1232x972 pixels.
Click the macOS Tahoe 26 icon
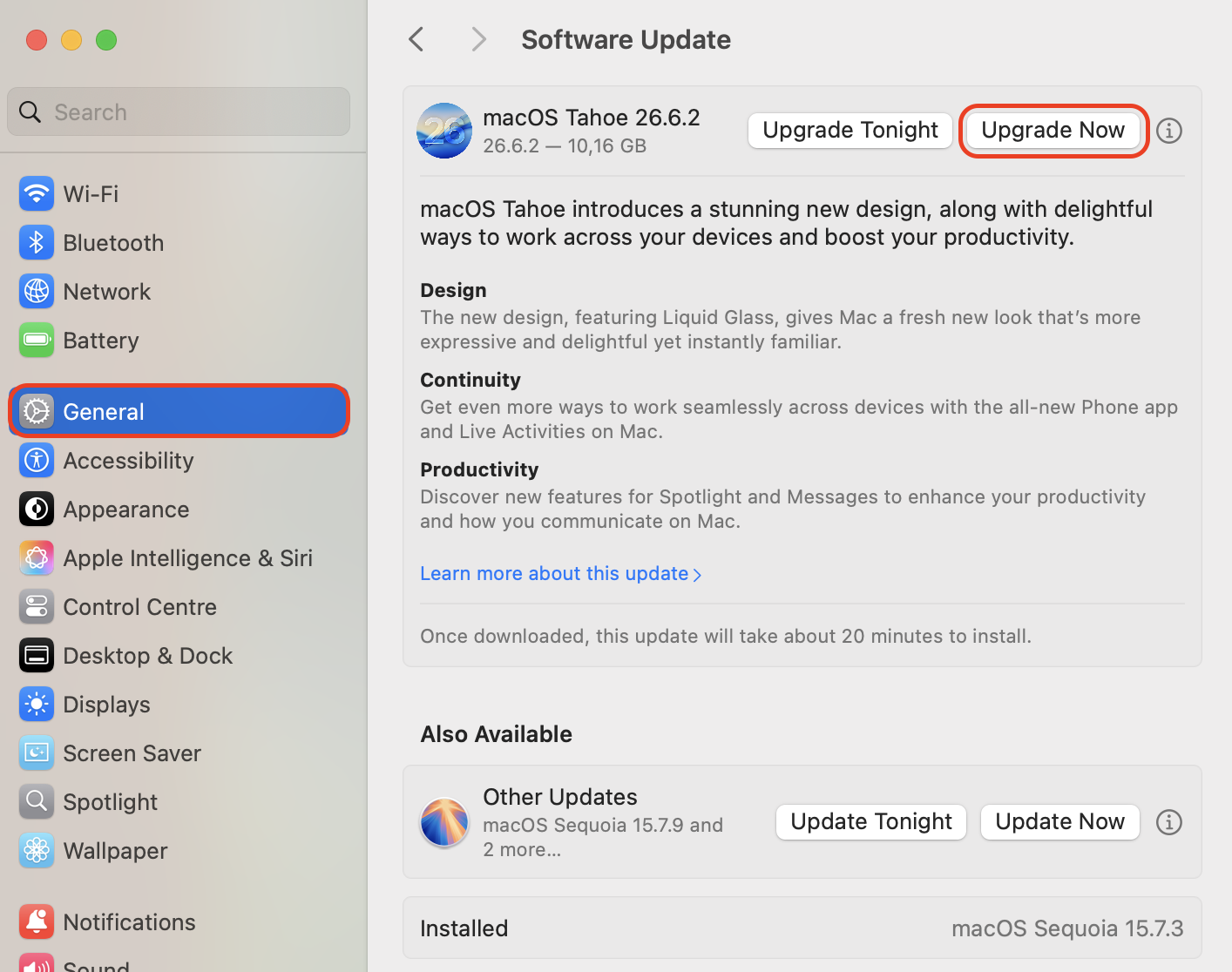[444, 131]
